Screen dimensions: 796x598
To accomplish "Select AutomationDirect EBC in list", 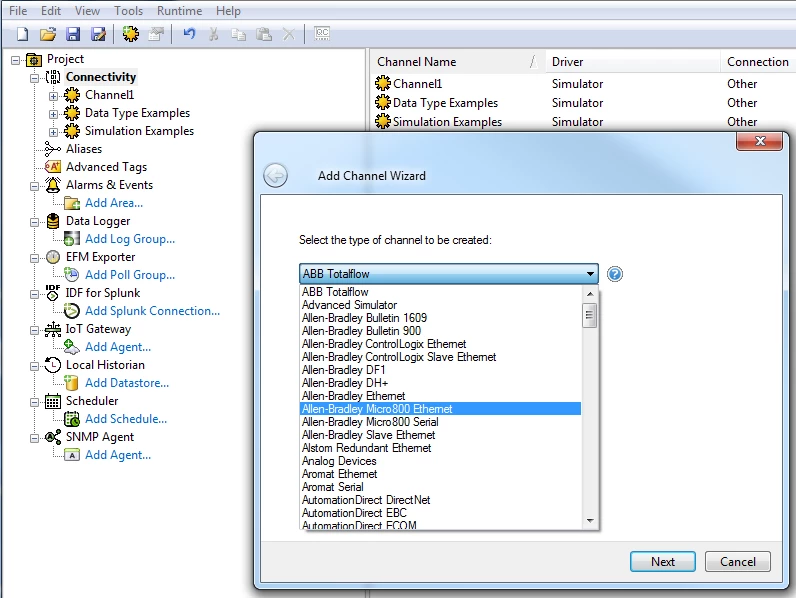I will 440,513.
